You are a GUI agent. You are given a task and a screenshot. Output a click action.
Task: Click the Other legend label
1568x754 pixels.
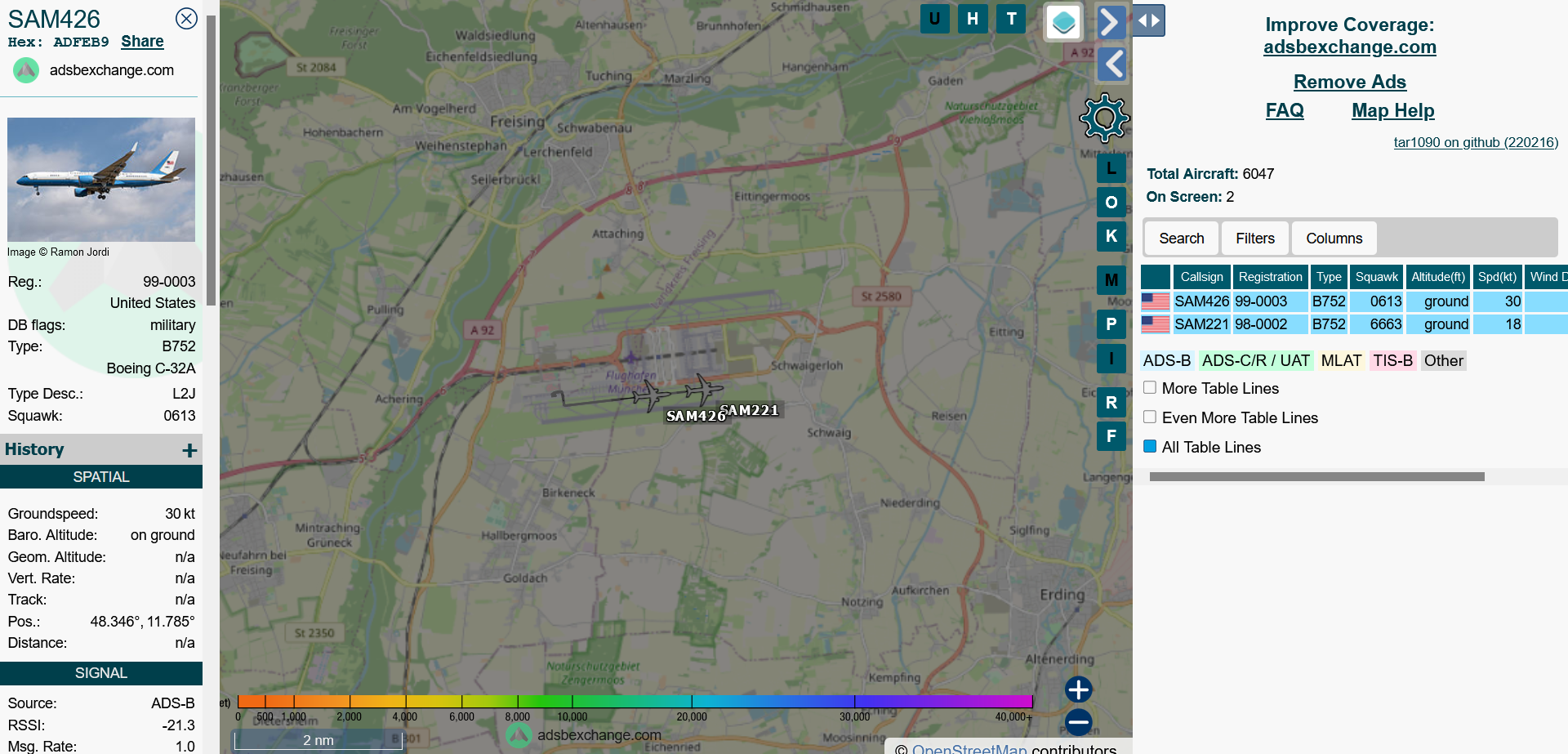click(x=1443, y=361)
